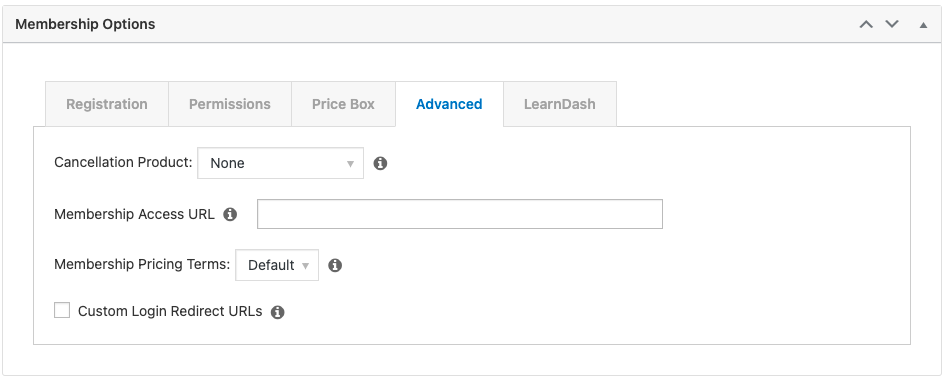Click the Custom Login Redirect URLs label
Viewport: 949px width, 382px height.
tap(170, 311)
